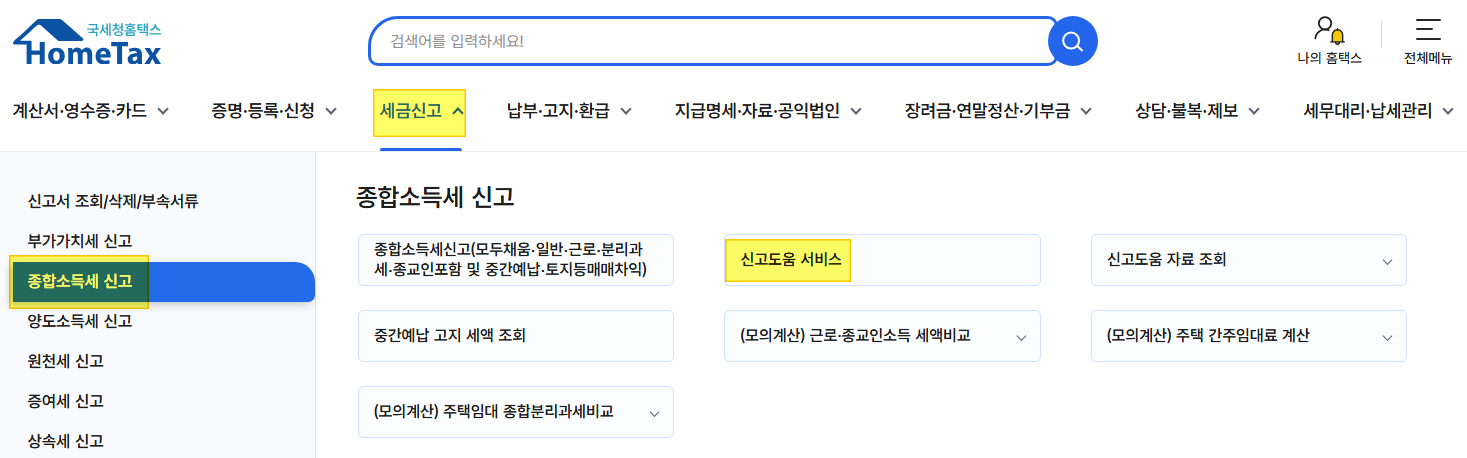The image size is (1467, 458).
Task: Open 지급명세·자료·공익법인 menu
Action: tap(768, 110)
